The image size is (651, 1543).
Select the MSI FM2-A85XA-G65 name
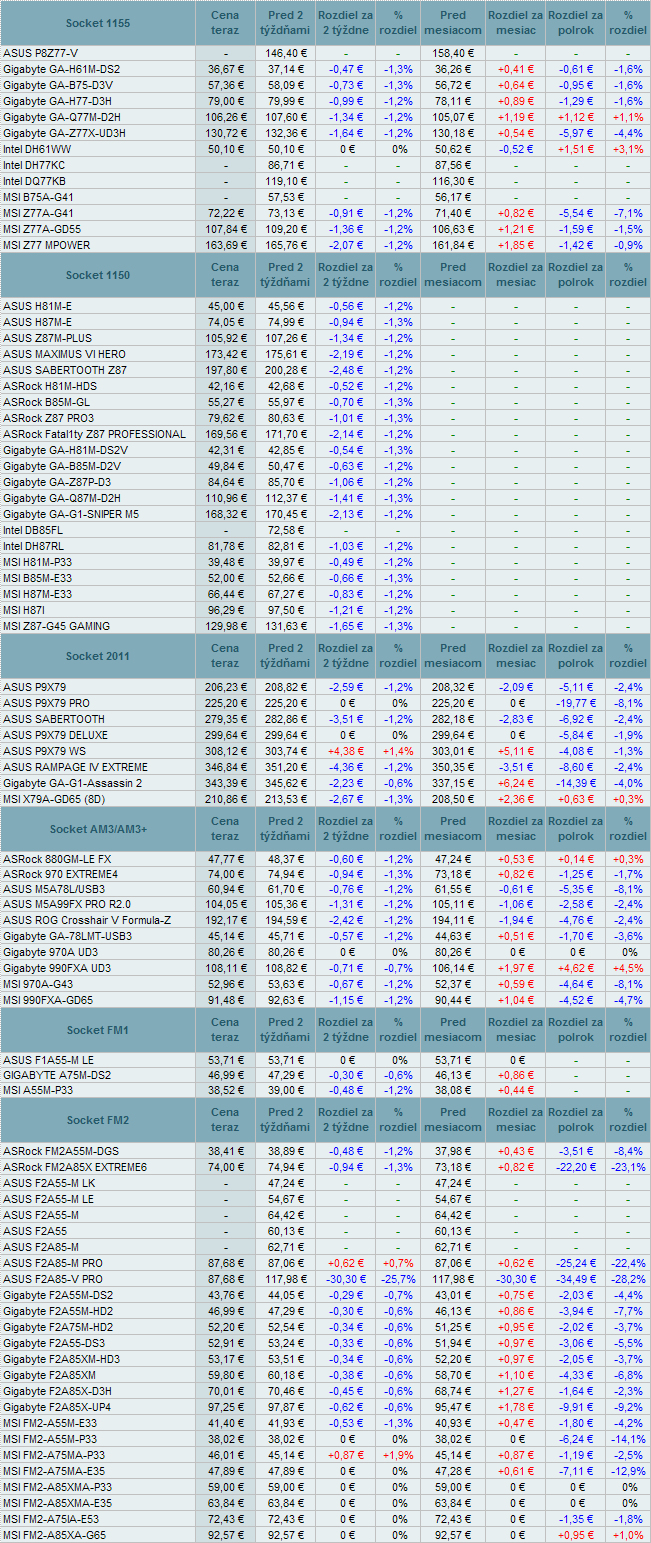[x=54, y=1535]
